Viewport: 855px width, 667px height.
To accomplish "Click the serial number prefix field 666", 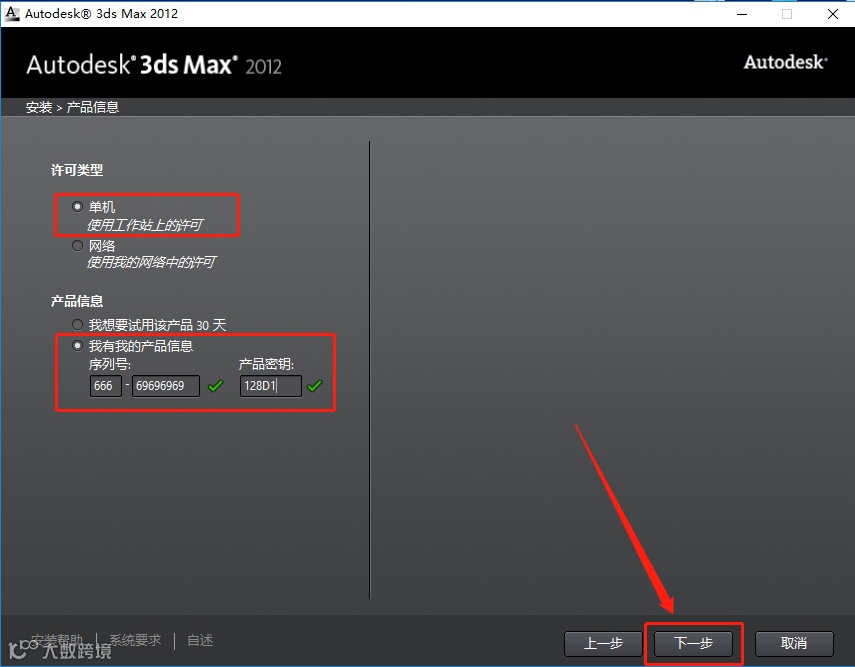I will pos(105,386).
